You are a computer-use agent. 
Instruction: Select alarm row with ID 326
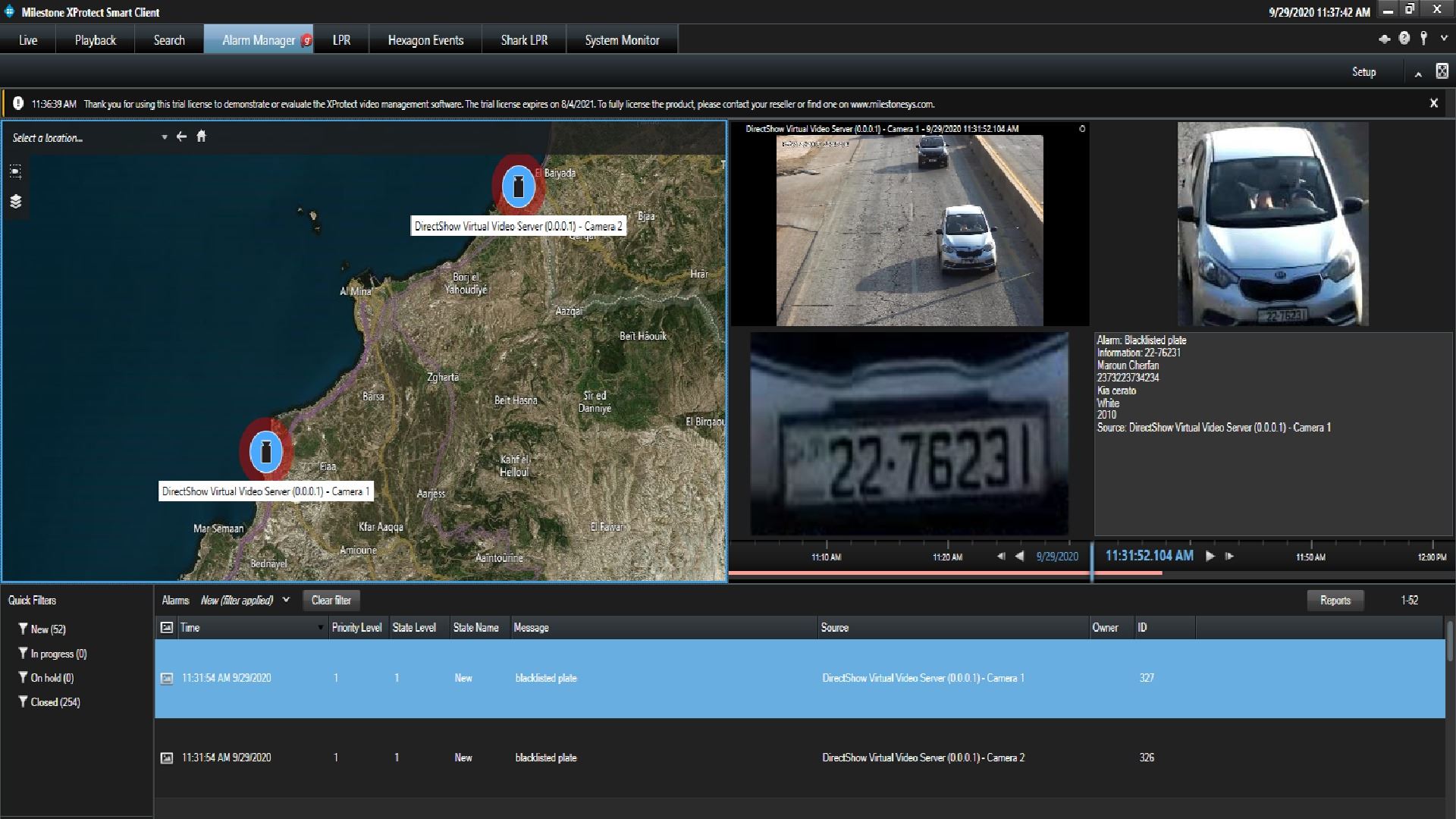pos(800,758)
